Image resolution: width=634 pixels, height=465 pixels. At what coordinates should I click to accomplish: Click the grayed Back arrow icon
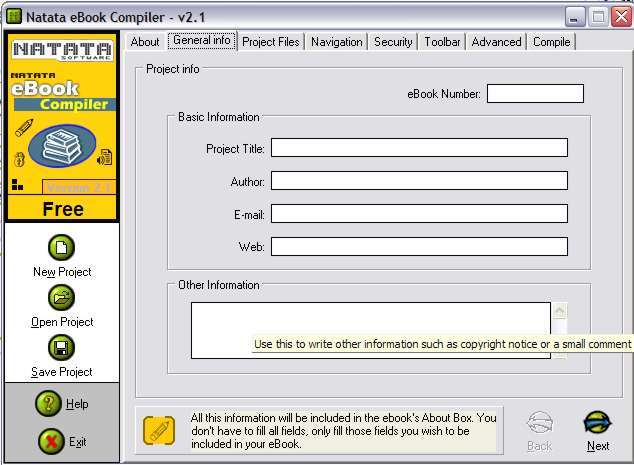coord(540,423)
